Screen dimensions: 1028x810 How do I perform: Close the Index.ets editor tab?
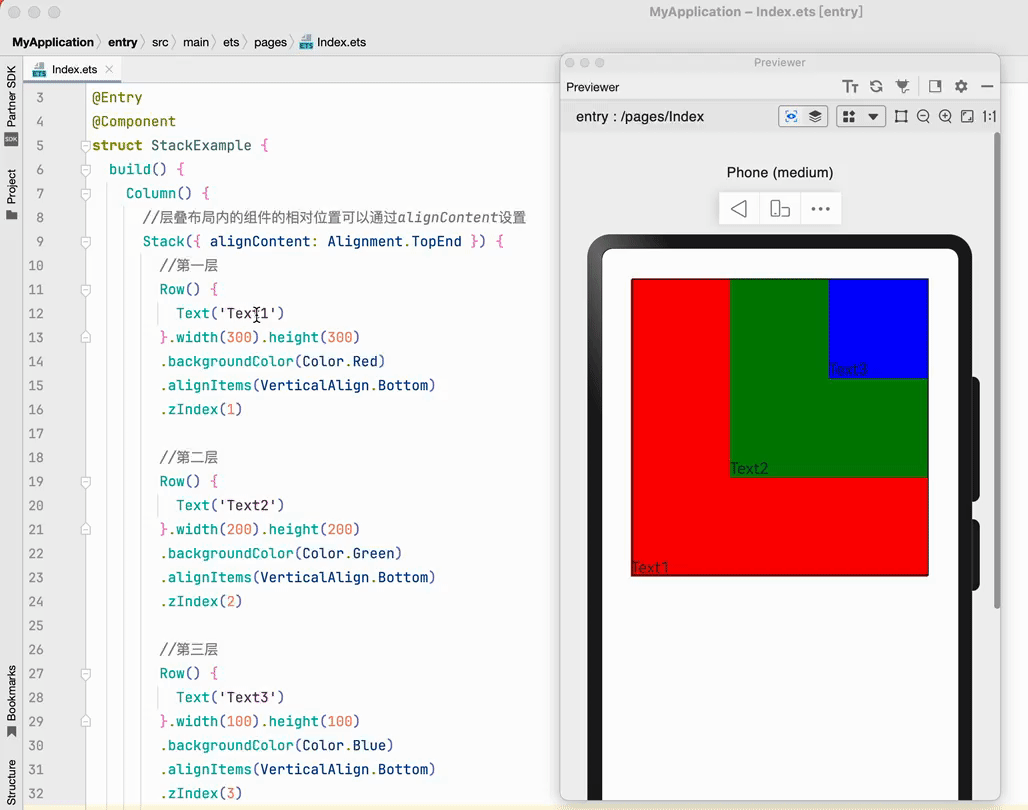pyautogui.click(x=109, y=69)
